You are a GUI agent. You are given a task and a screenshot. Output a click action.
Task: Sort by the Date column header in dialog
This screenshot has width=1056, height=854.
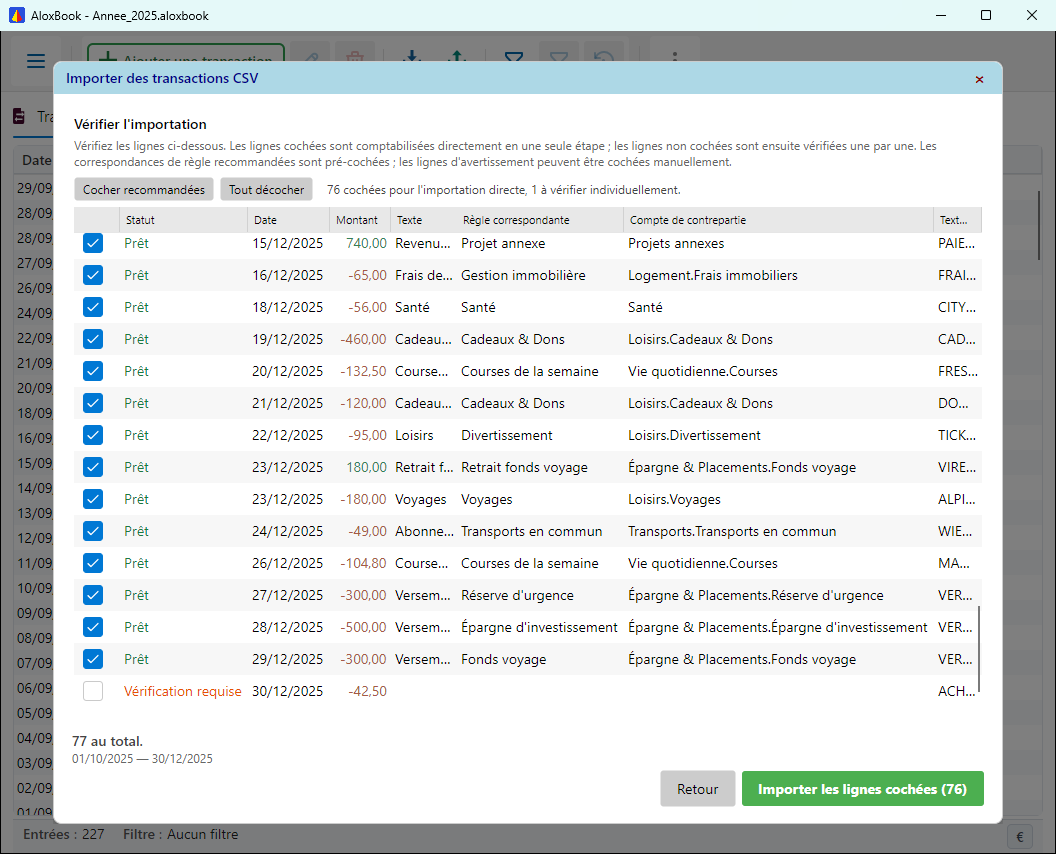[288, 220]
